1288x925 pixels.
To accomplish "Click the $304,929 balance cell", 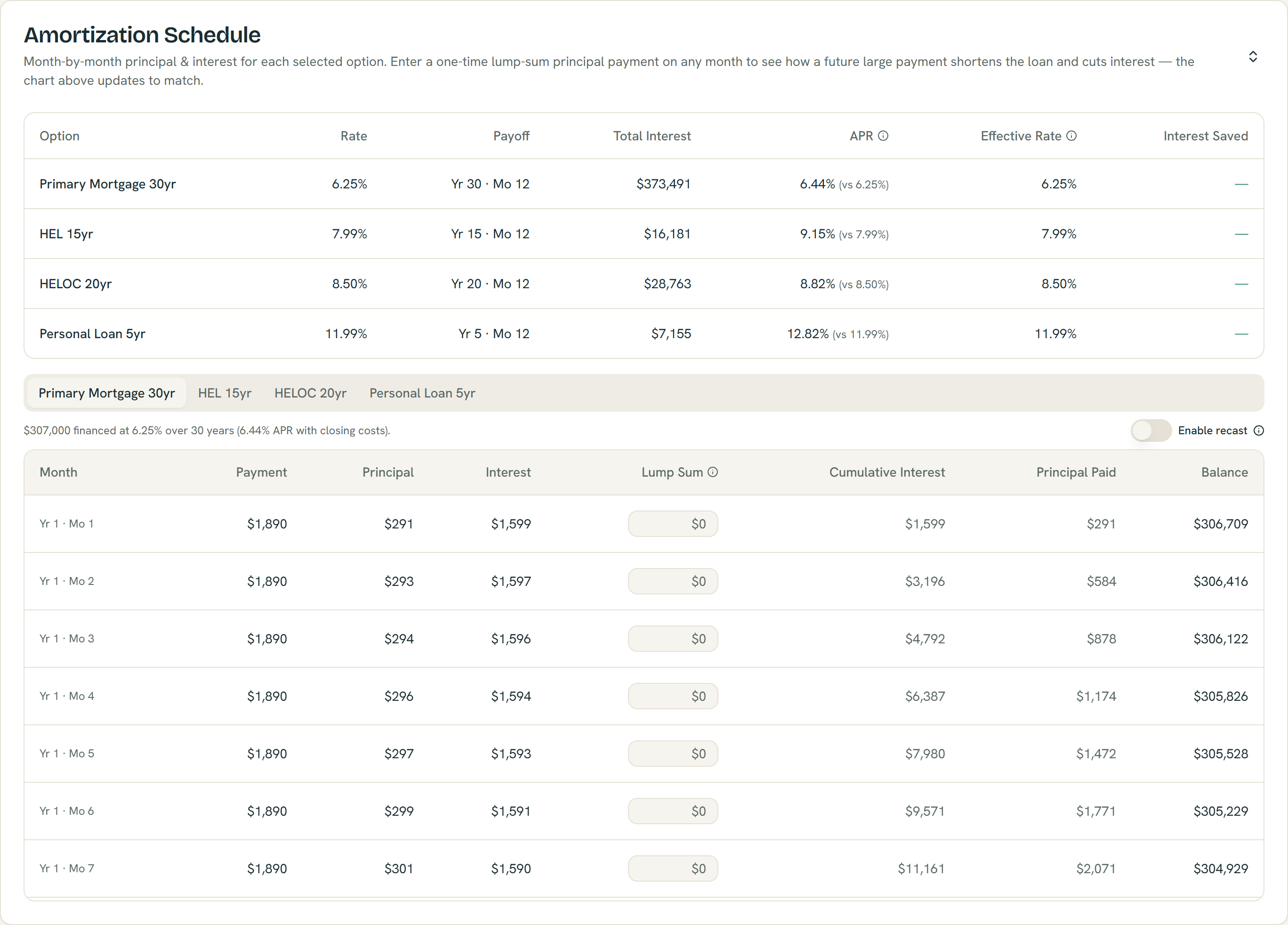I will click(1220, 868).
